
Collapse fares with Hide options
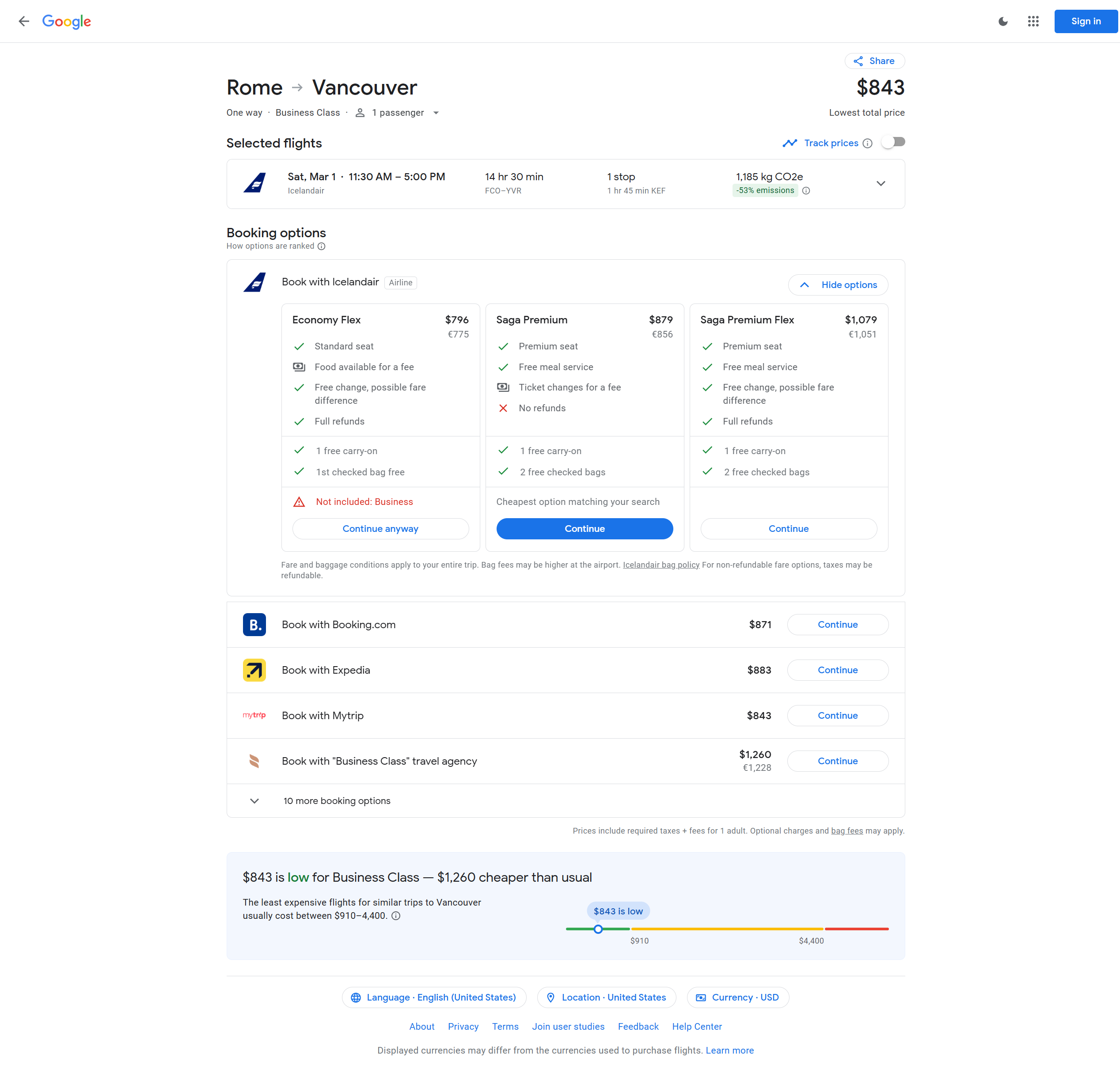click(x=838, y=285)
